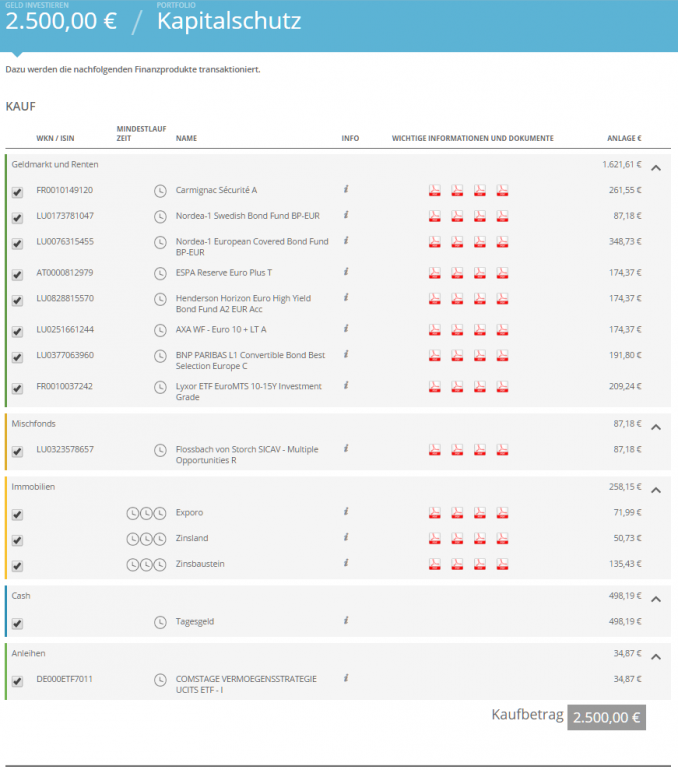Click the Zinsland fund name
The height and width of the screenshot is (770, 678).
pos(192,538)
